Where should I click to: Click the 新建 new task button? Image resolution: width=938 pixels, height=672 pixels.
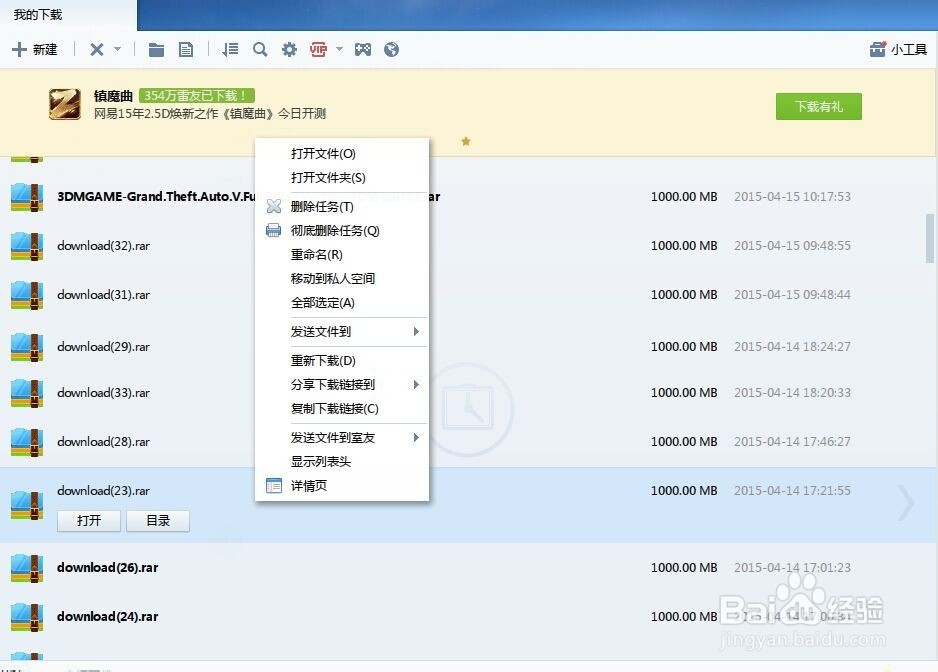point(35,49)
